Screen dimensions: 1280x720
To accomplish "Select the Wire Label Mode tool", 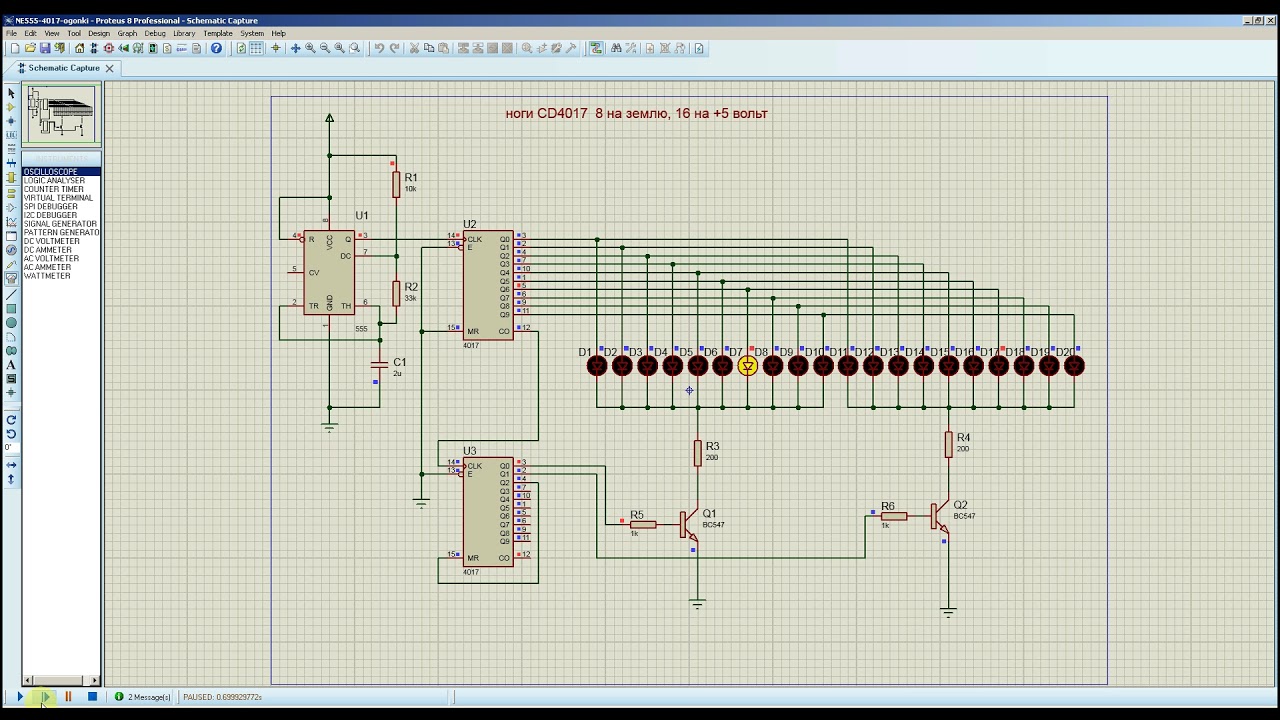I will click(x=11, y=135).
